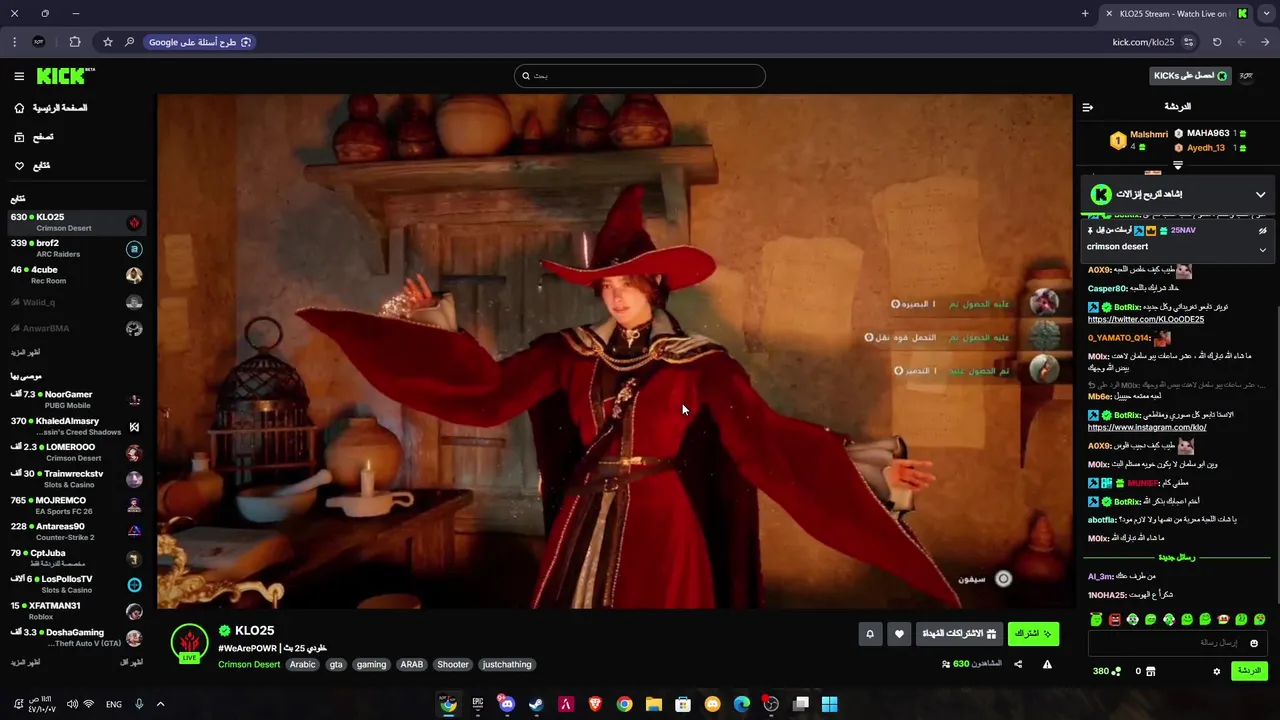Screen dimensions: 1280x720
Task: Open the KLO25 channel in the sidebar
Action: (77, 222)
